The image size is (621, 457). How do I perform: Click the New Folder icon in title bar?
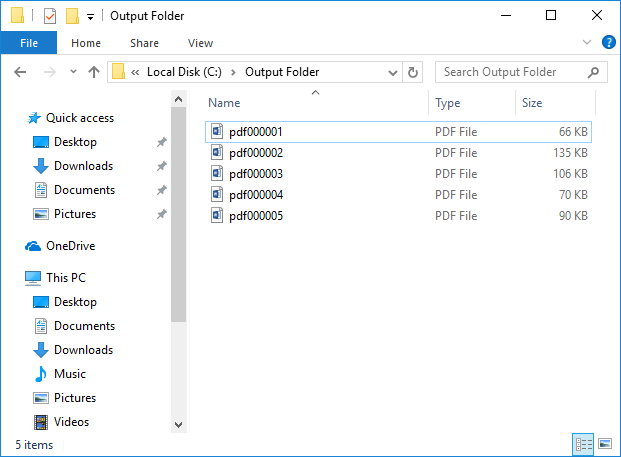pos(71,16)
